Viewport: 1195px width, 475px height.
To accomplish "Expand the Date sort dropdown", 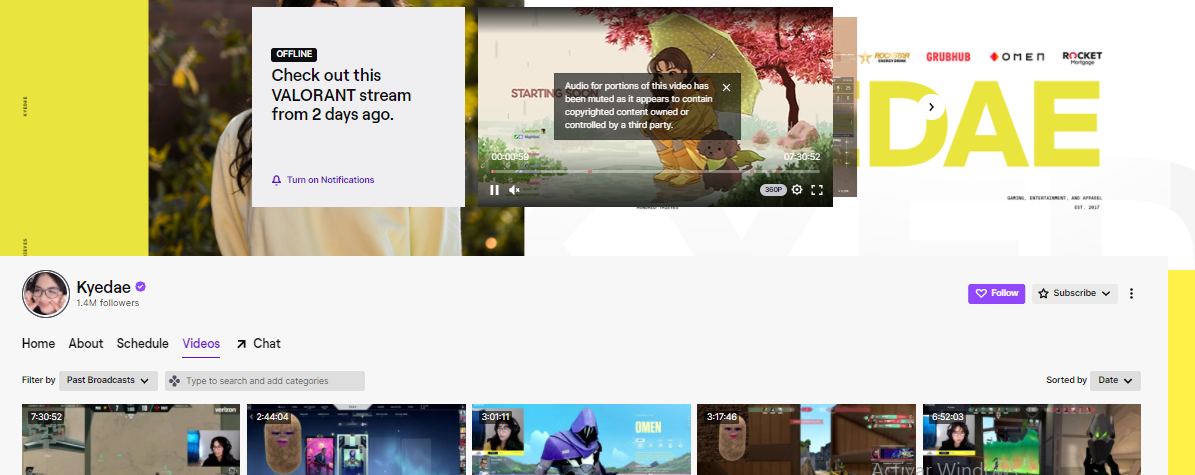I will click(x=1115, y=380).
